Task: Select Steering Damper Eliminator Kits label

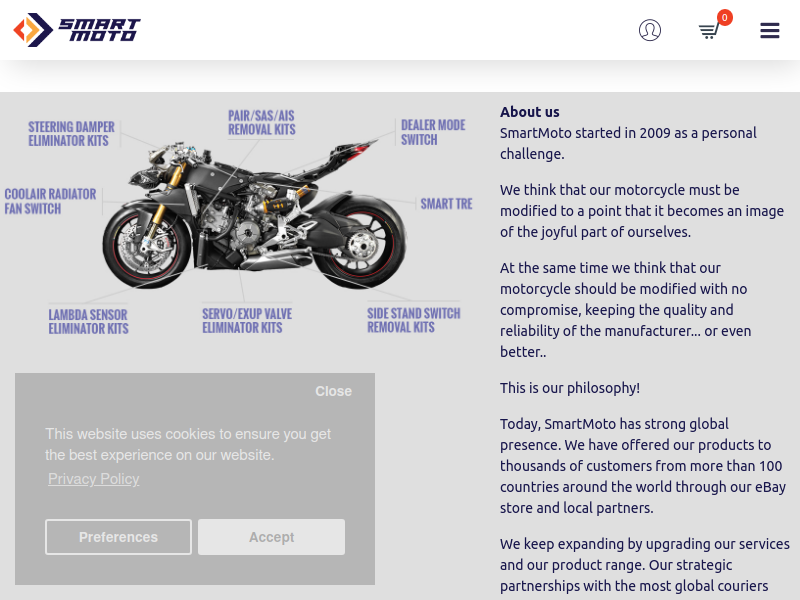Action: click(x=71, y=134)
